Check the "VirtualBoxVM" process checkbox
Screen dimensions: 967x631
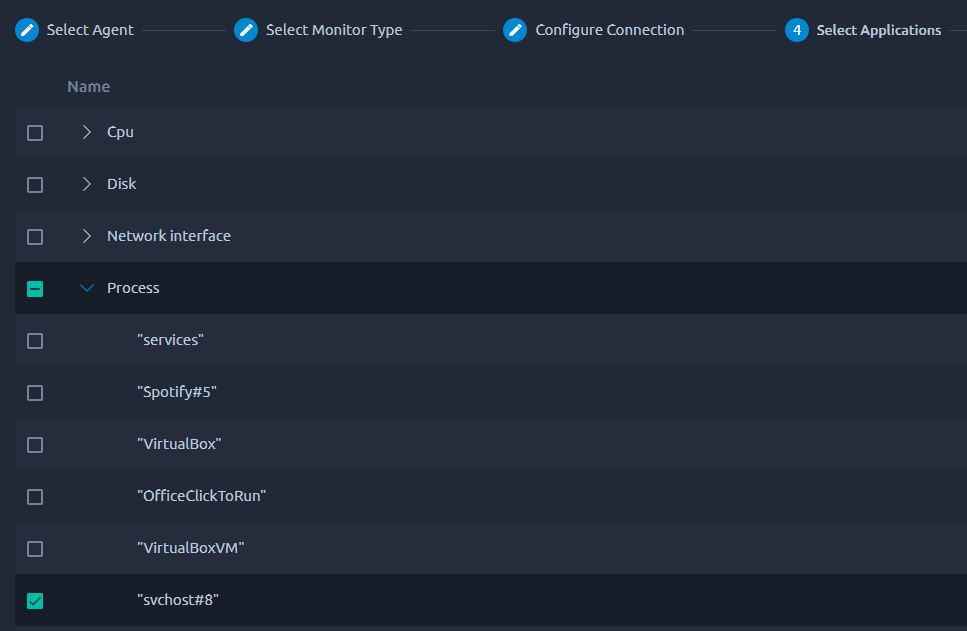pos(35,548)
